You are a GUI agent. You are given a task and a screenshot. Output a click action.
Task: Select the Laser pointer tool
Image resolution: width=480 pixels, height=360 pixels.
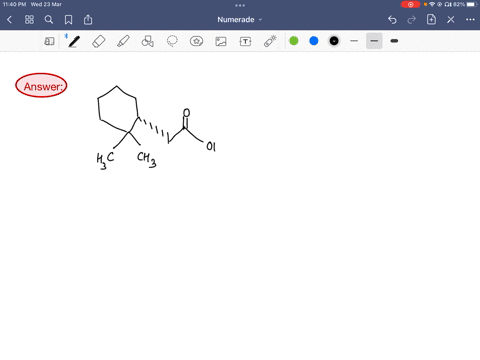(270, 41)
